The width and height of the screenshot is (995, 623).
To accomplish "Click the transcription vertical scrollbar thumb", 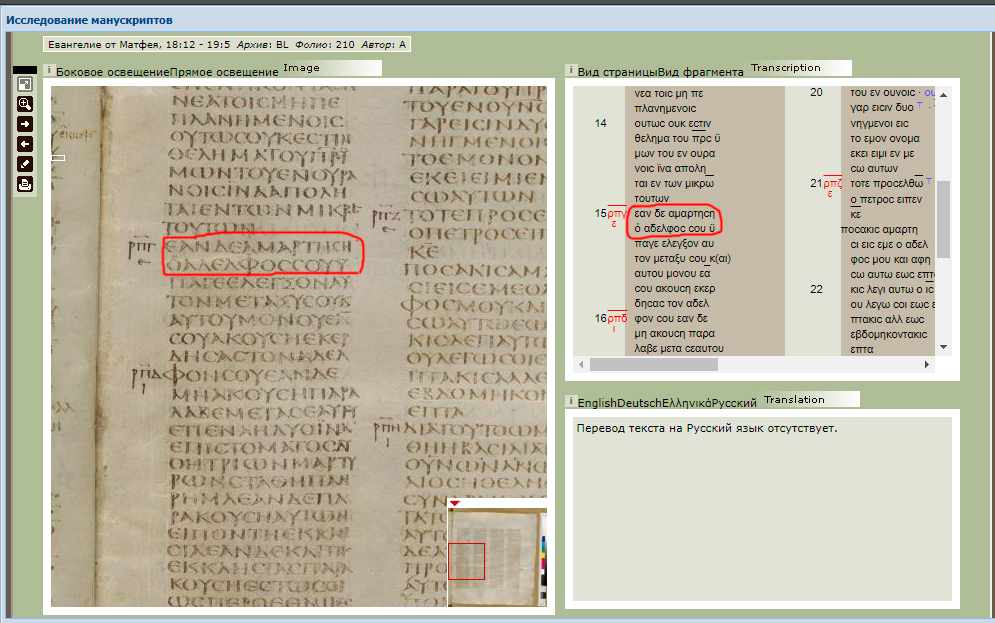I will [944, 220].
